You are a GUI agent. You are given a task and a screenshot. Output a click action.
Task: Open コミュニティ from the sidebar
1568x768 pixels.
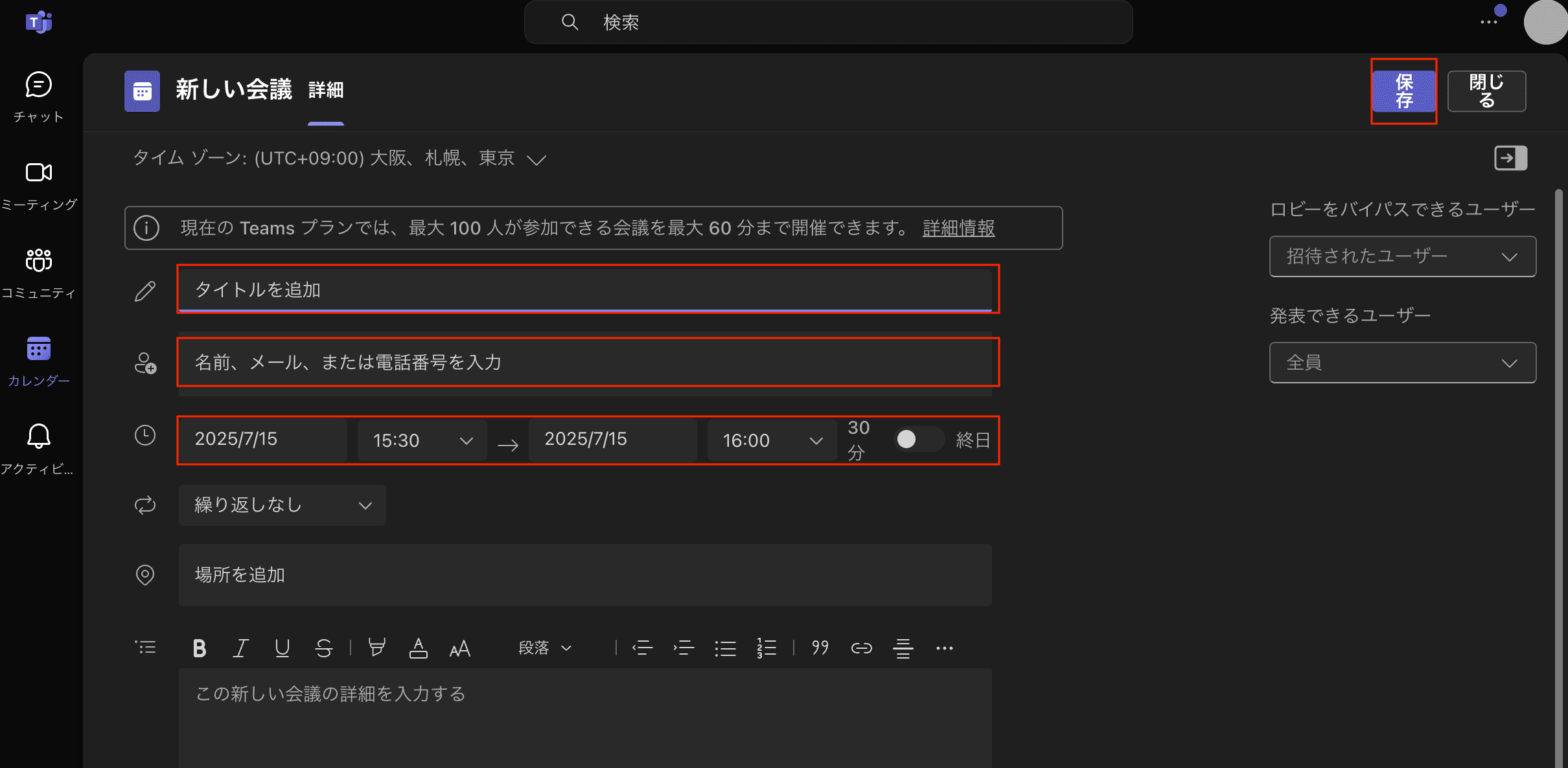click(x=38, y=273)
